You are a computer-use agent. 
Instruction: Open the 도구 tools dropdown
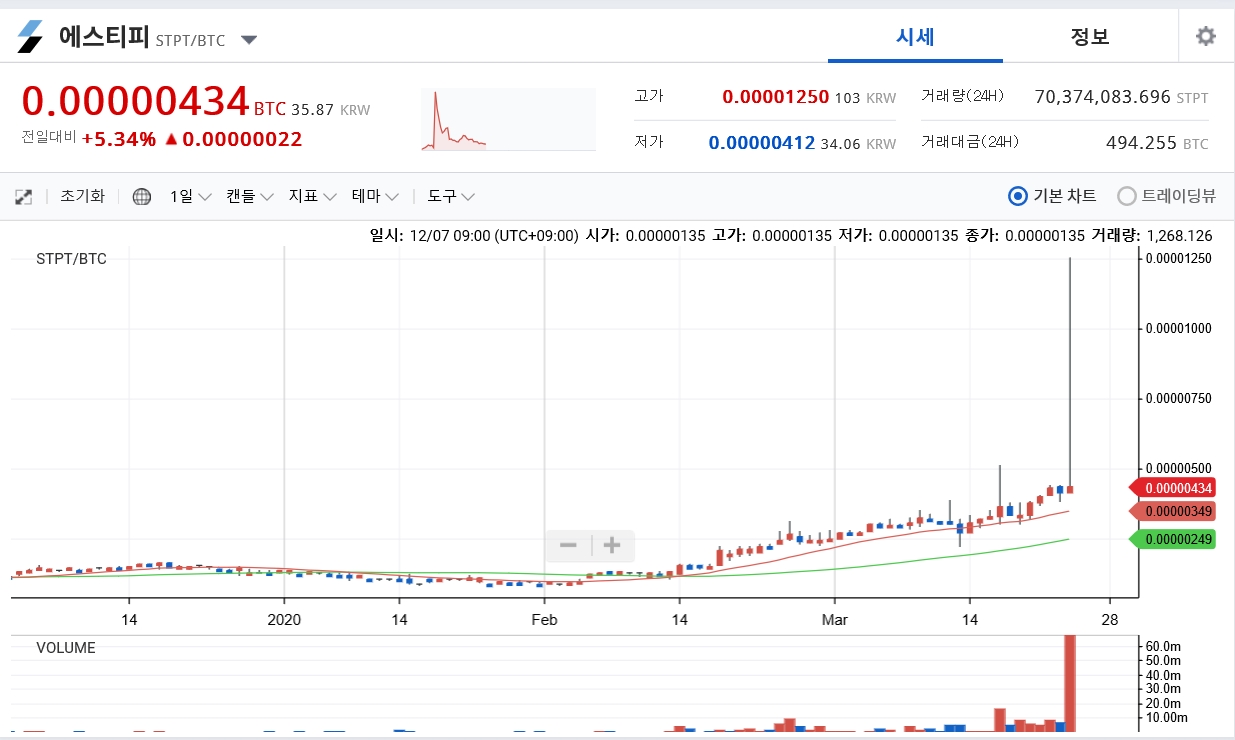pos(450,196)
